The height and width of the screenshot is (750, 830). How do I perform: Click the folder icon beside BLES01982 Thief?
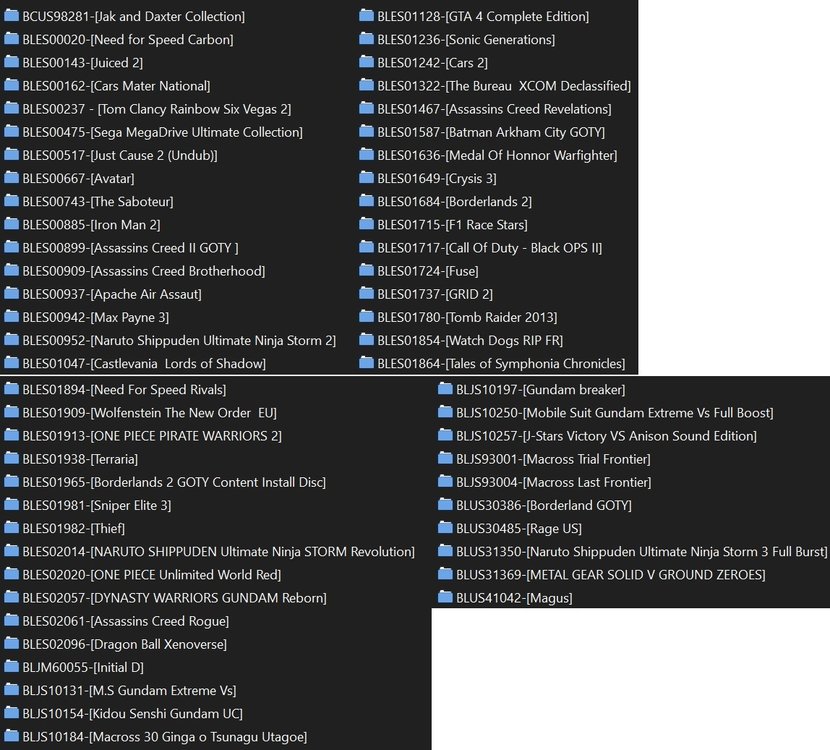coord(11,528)
